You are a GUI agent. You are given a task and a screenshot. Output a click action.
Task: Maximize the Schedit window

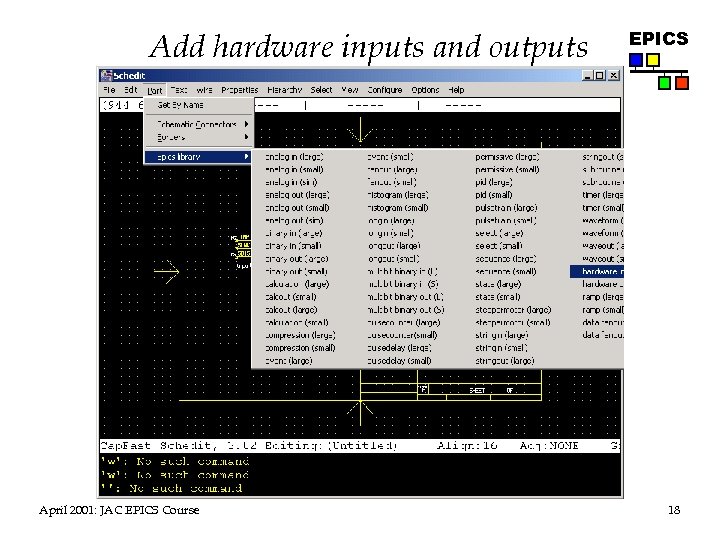[x=600, y=75]
